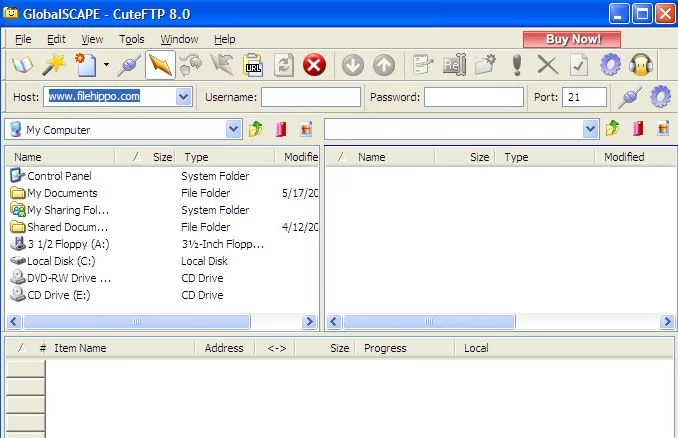Click local pane horizontal scrollbar right arrow
Viewport: 678px width, 438px height.
pos(309,322)
